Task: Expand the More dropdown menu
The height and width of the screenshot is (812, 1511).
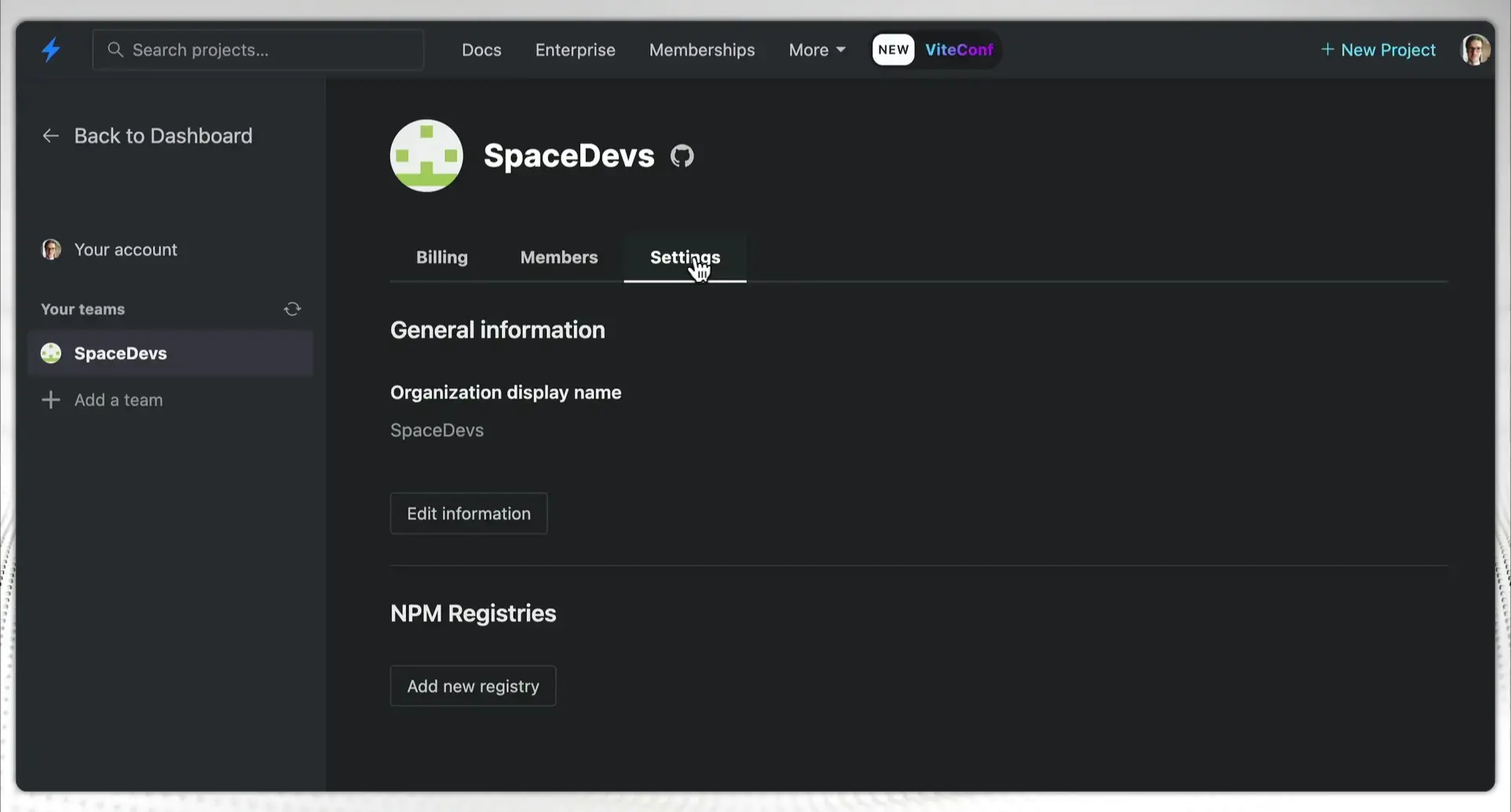Action: tap(817, 49)
